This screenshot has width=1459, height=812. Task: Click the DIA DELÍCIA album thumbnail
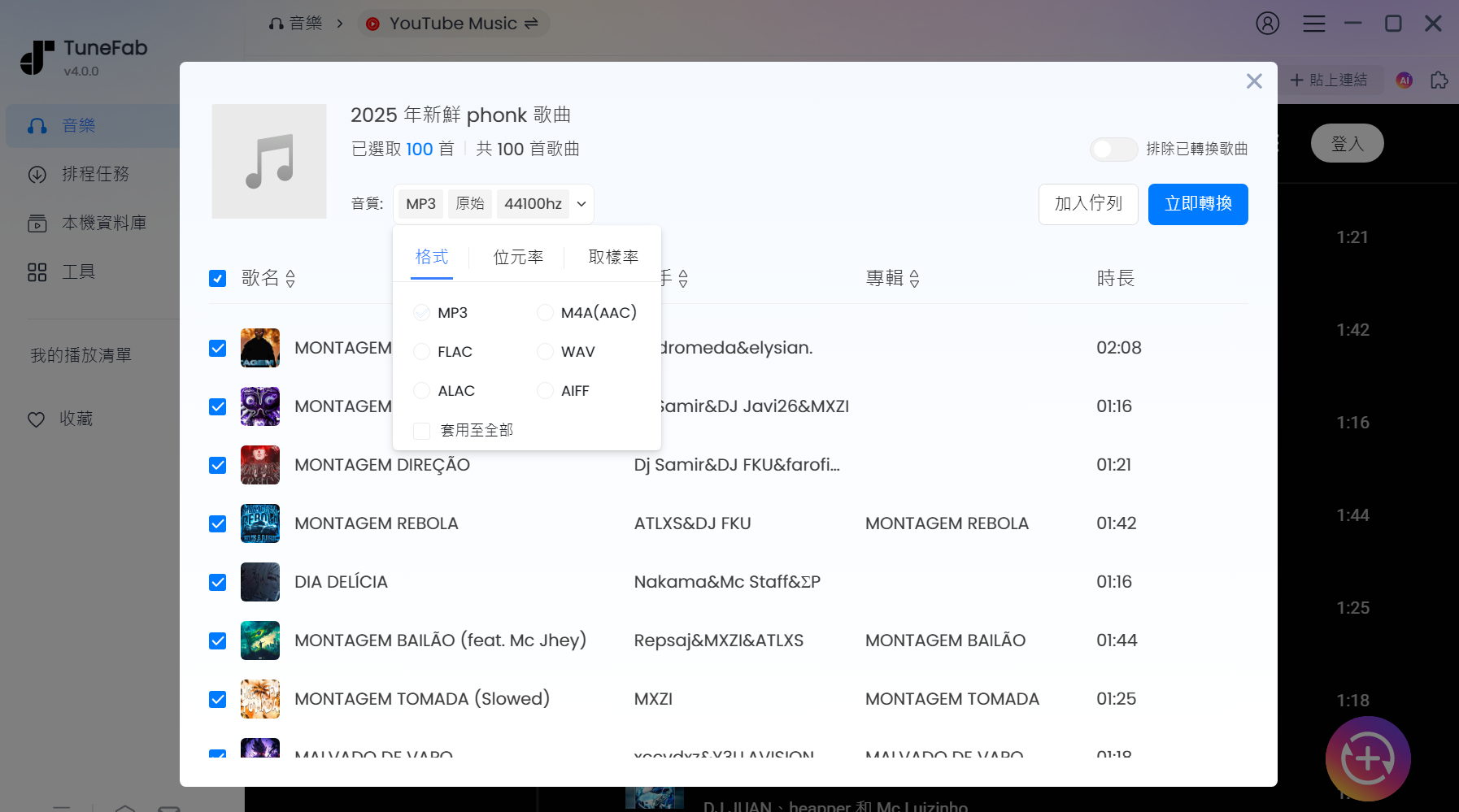click(x=259, y=582)
